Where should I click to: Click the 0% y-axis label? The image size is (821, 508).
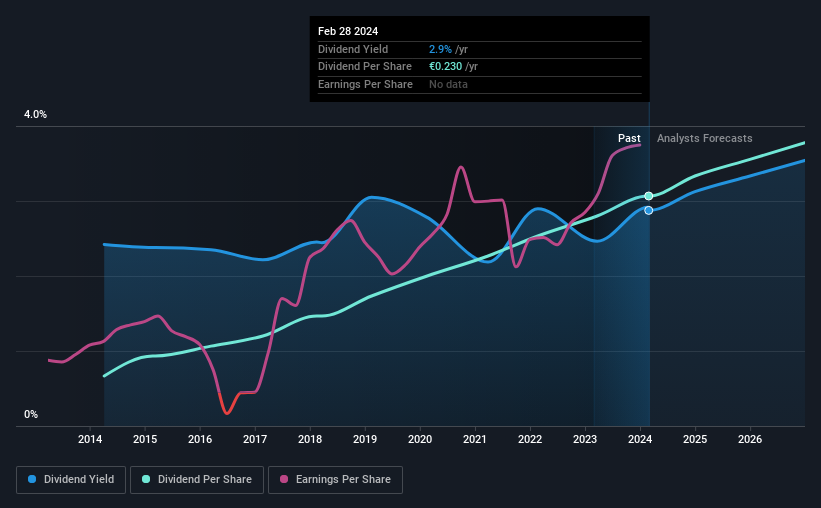(x=31, y=414)
